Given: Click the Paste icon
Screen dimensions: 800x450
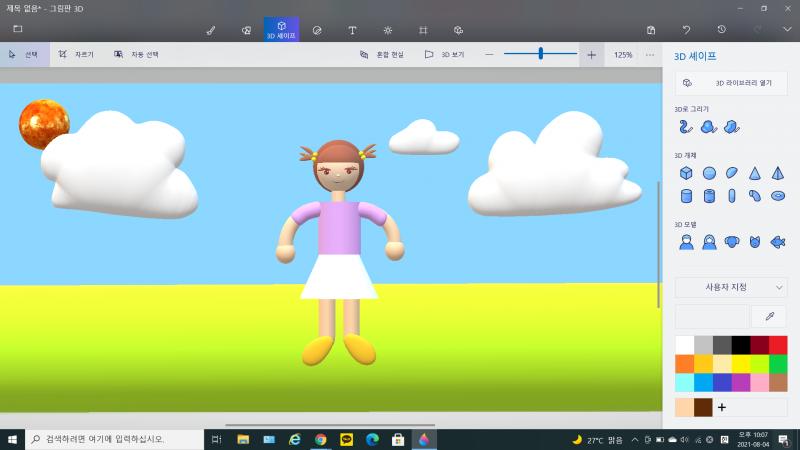Looking at the screenshot, I should point(651,30).
